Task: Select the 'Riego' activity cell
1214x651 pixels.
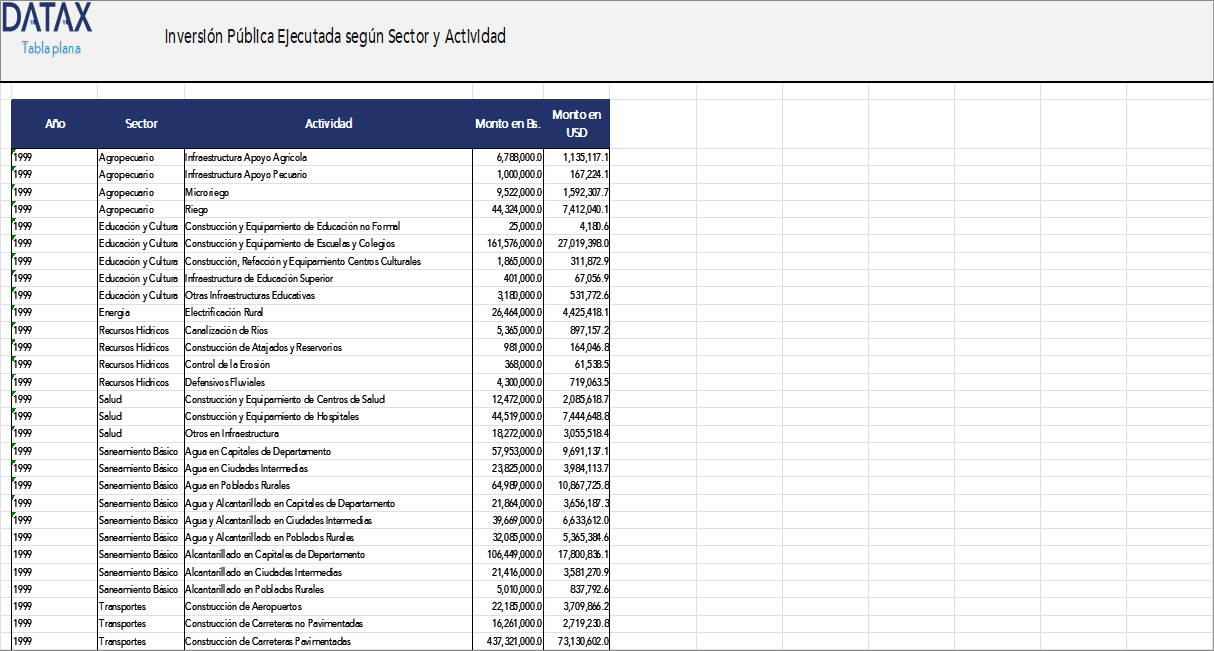Action: [x=328, y=209]
